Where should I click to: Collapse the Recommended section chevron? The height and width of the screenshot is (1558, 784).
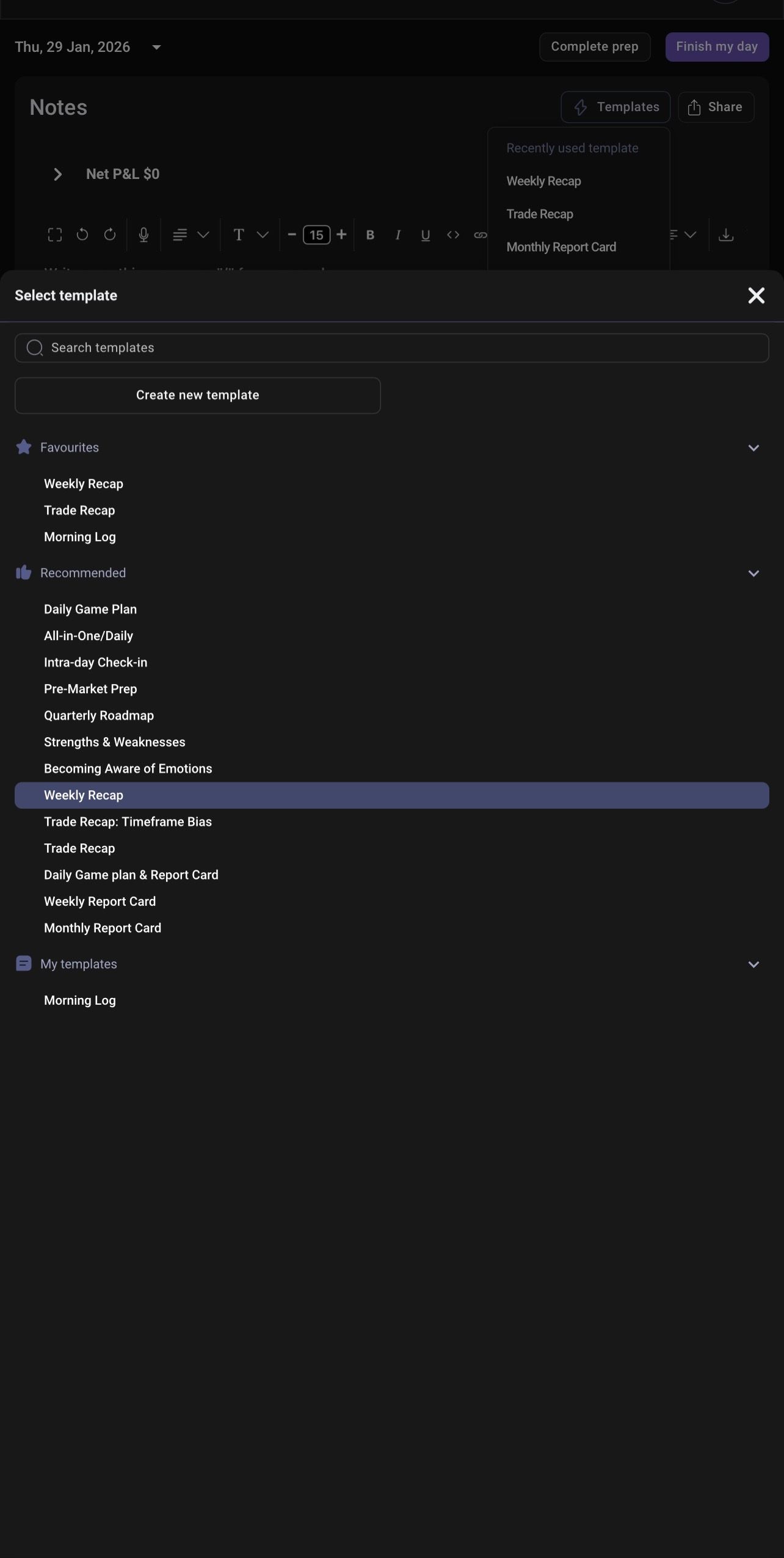[753, 573]
